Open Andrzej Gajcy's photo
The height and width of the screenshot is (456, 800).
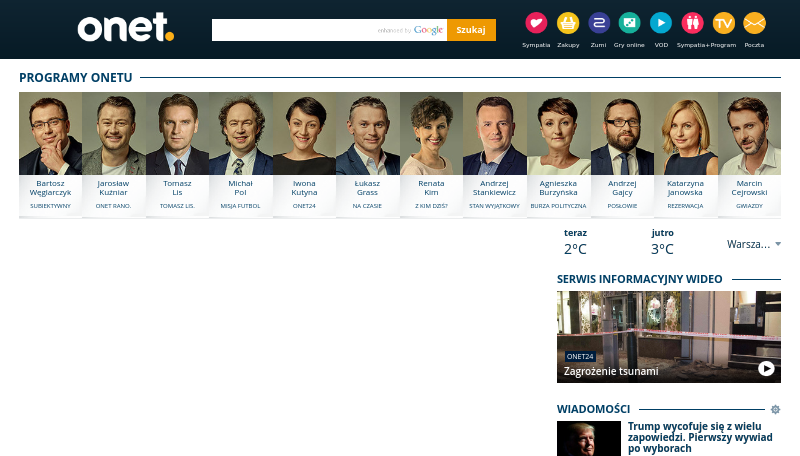pos(622,134)
